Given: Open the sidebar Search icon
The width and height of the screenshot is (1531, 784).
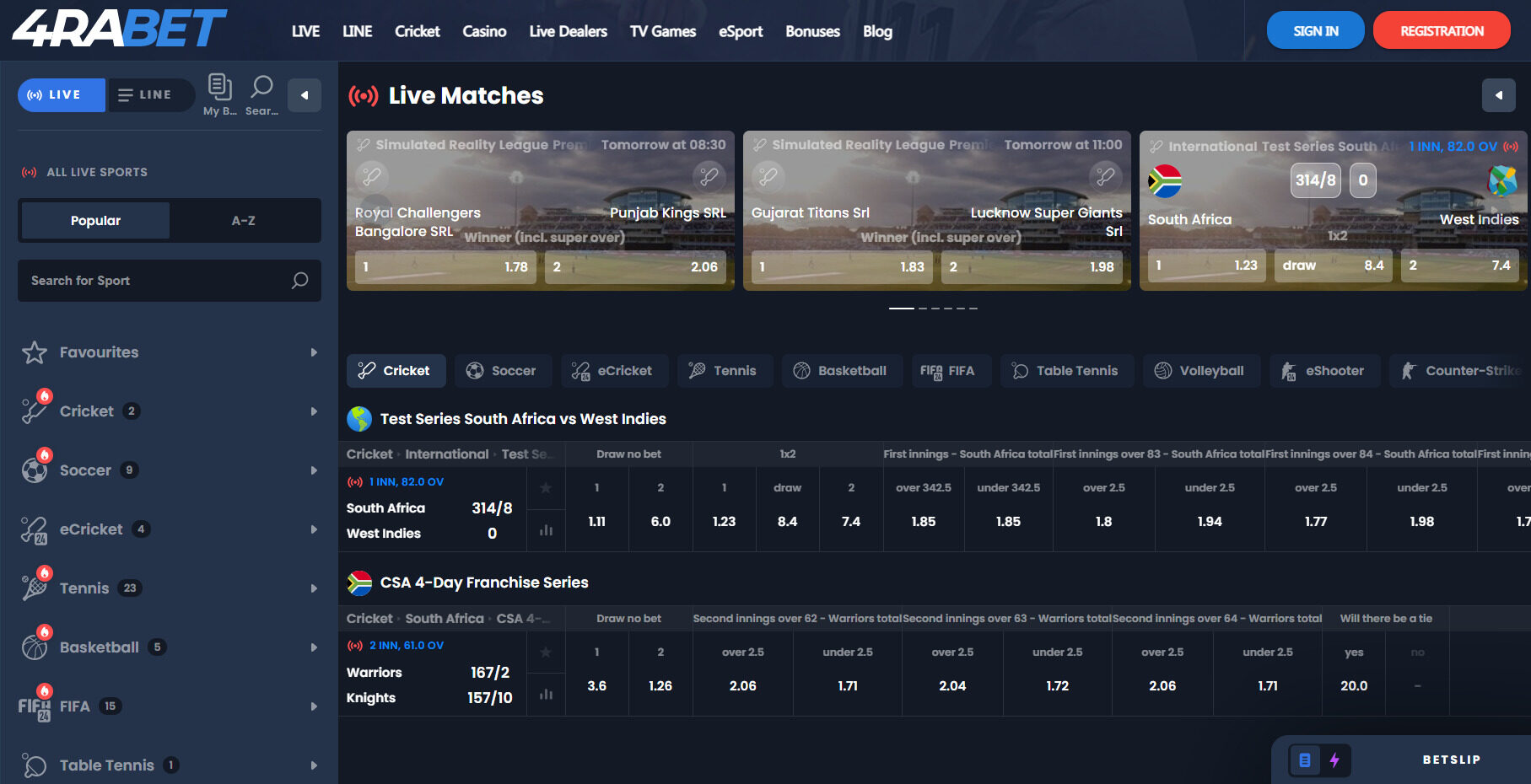Looking at the screenshot, I should (x=261, y=94).
